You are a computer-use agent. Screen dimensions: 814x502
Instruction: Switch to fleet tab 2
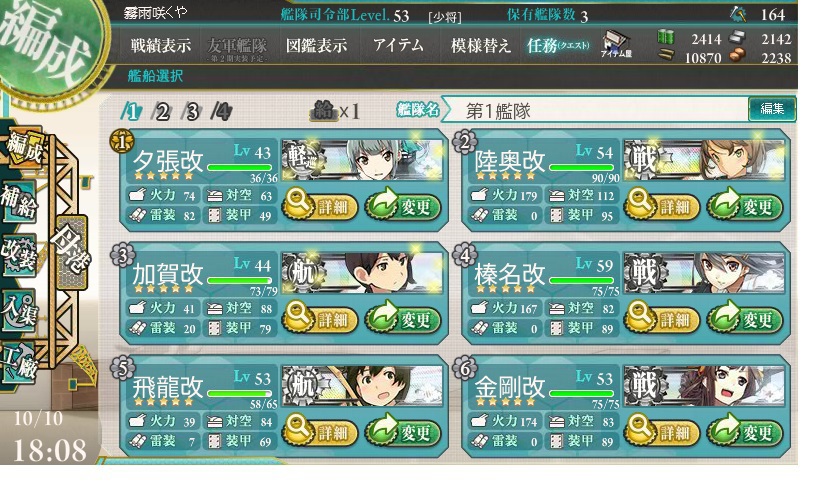click(161, 111)
